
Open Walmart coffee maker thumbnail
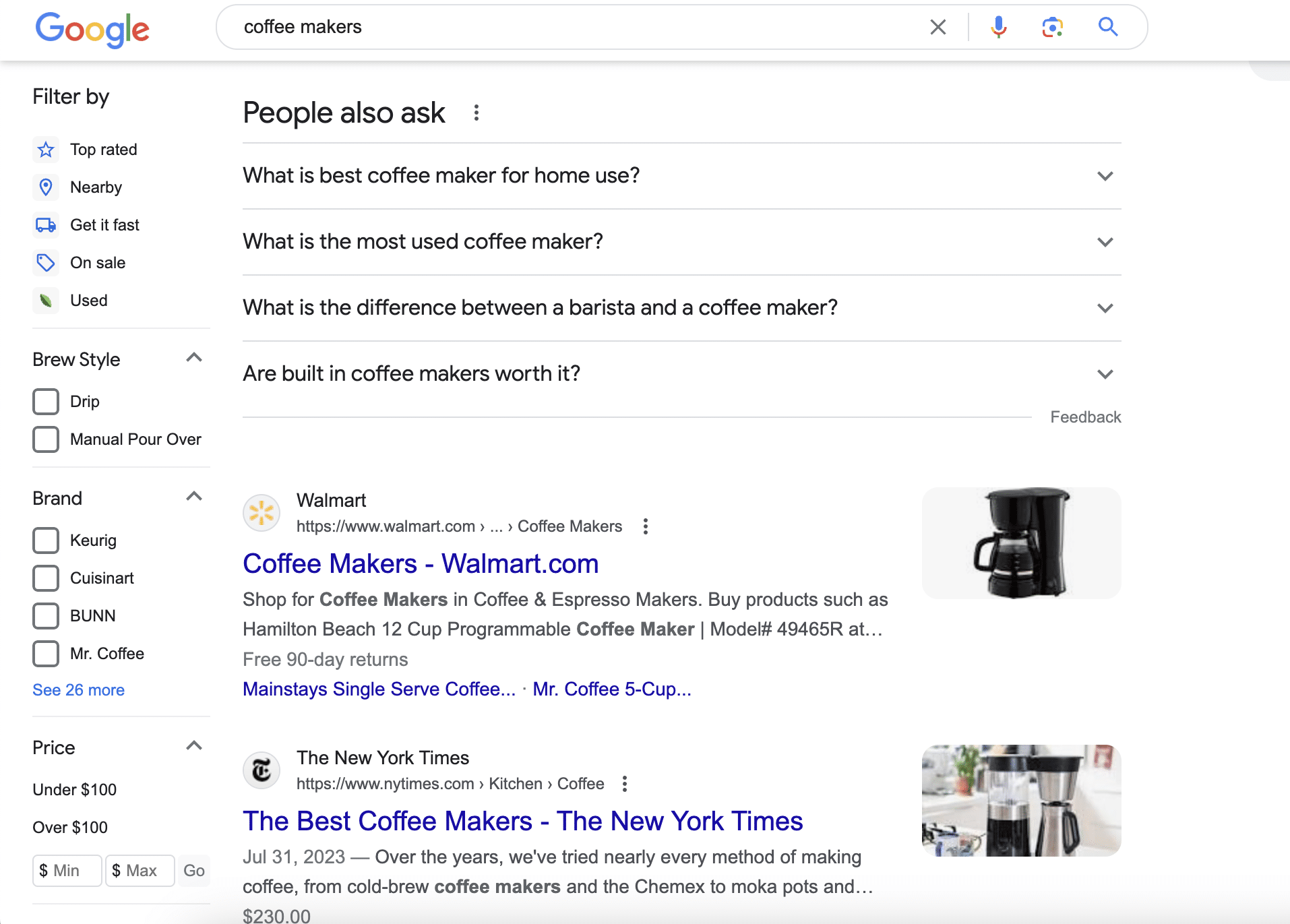pos(1021,543)
